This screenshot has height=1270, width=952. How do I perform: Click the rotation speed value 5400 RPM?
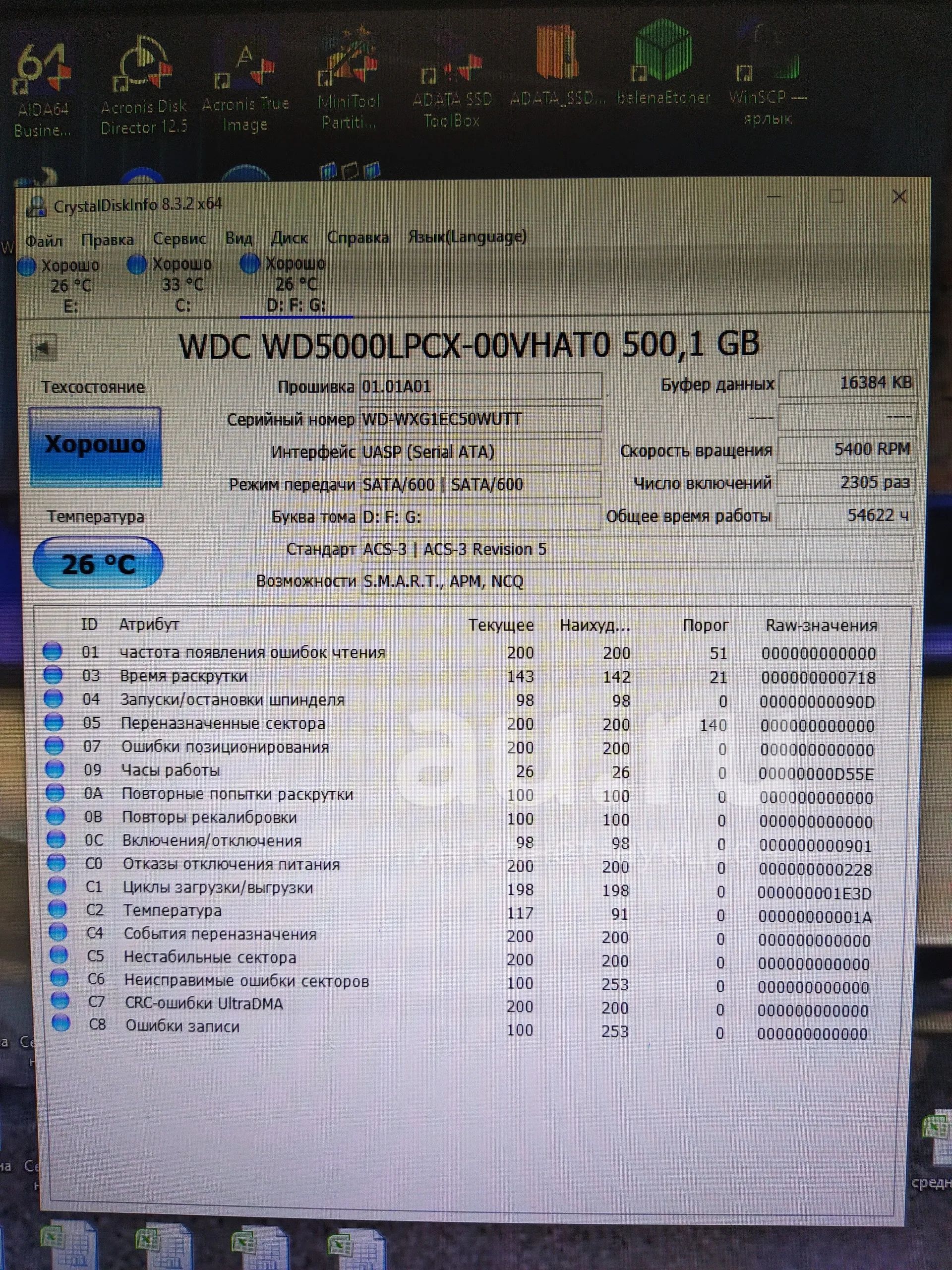[x=846, y=449]
